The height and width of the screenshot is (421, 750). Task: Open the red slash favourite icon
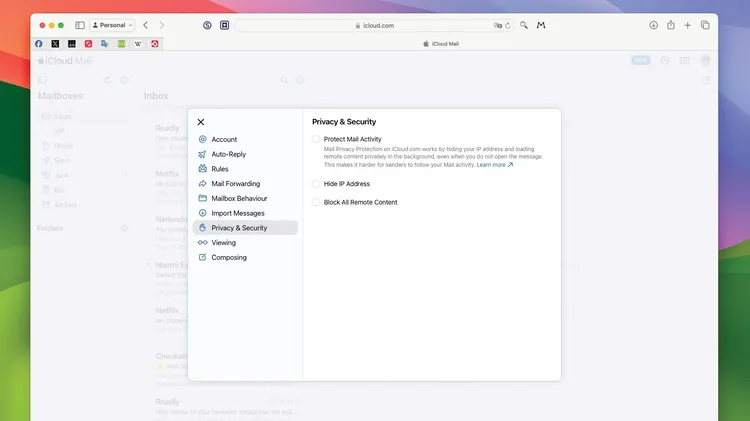88,44
